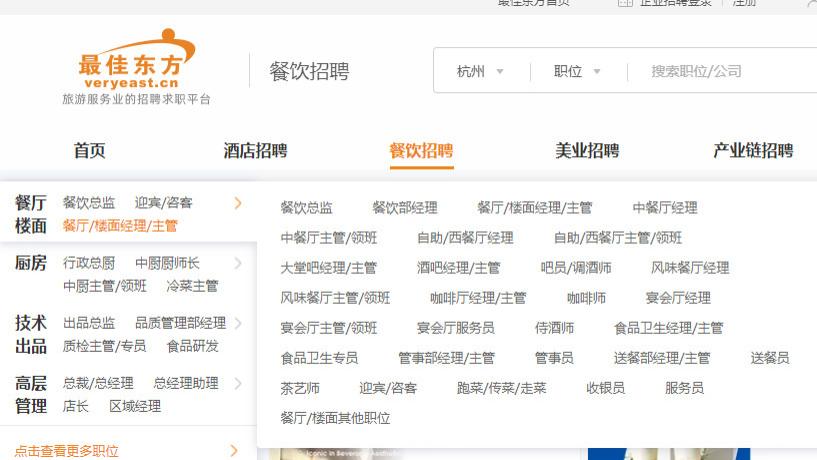
Task: Open 餐厅/楼面其他职位 job category
Action: click(335, 418)
